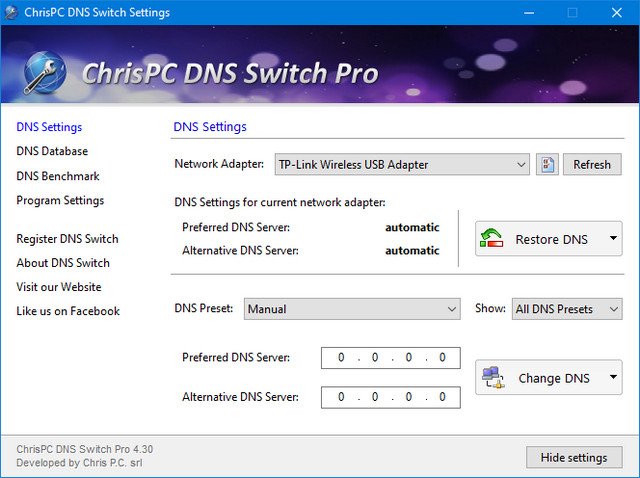Click the ChrisPC app icon in title bar
Screen dimensions: 640x478
(x=11, y=12)
